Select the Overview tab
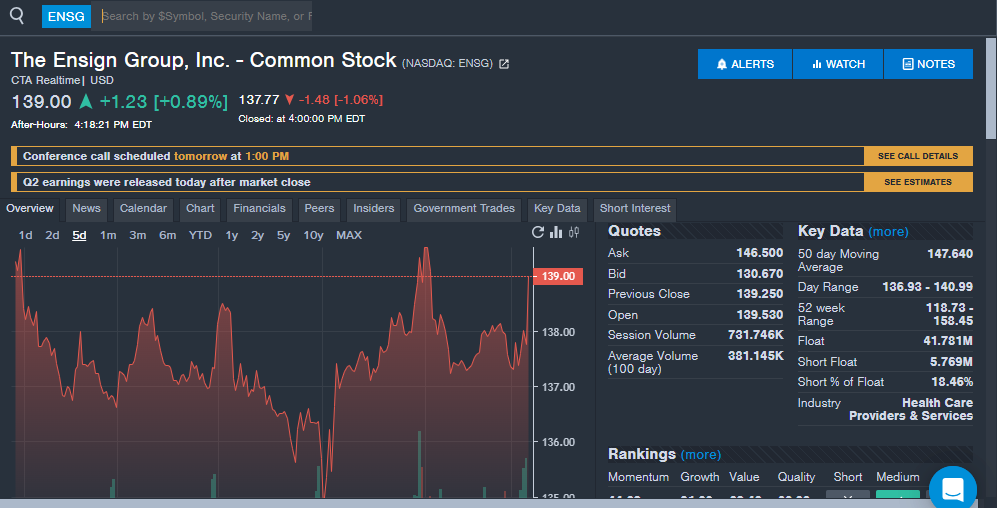The width and height of the screenshot is (997, 508). click(x=30, y=209)
